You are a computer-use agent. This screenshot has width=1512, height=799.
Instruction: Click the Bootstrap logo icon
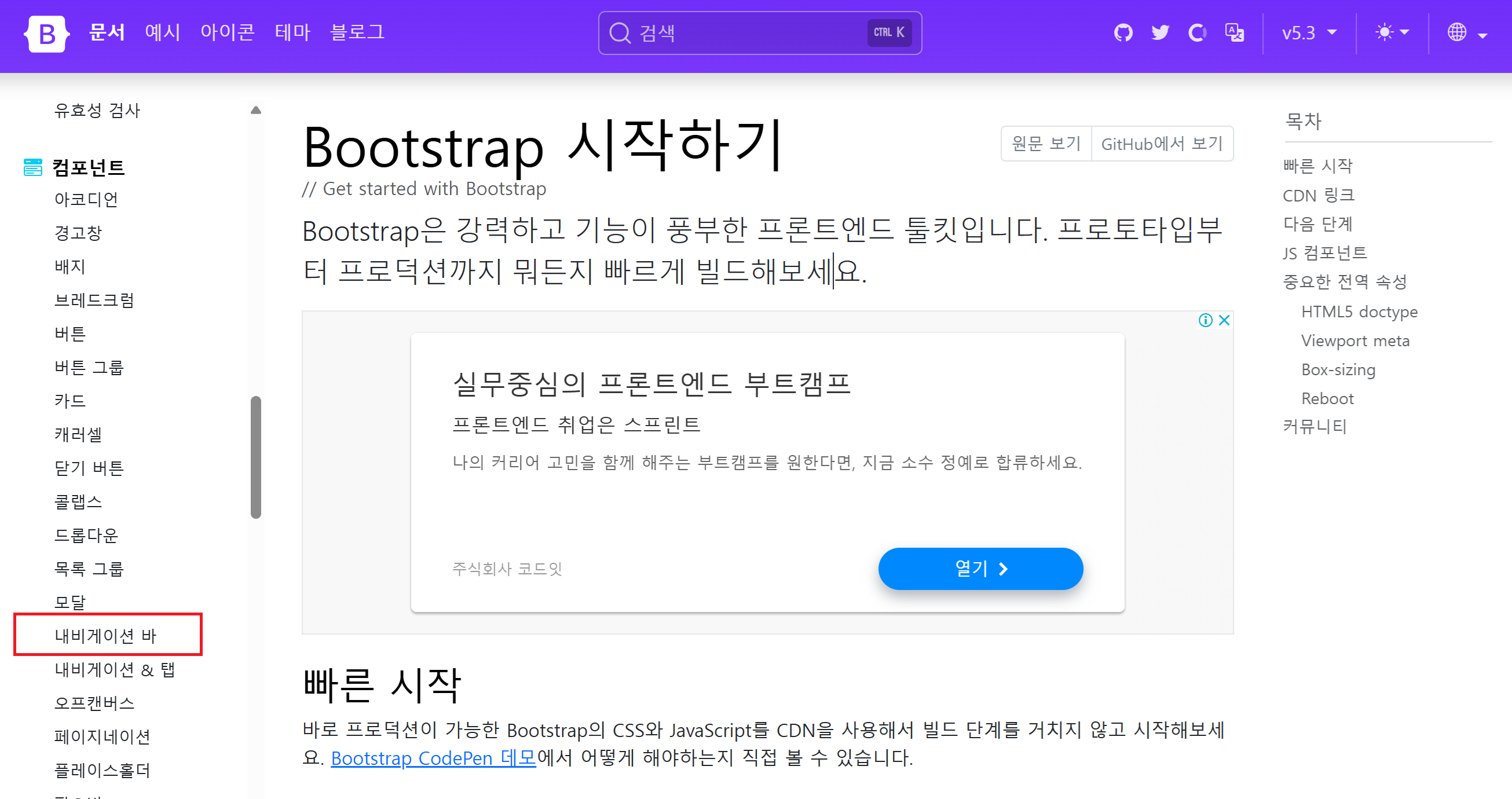tap(46, 34)
